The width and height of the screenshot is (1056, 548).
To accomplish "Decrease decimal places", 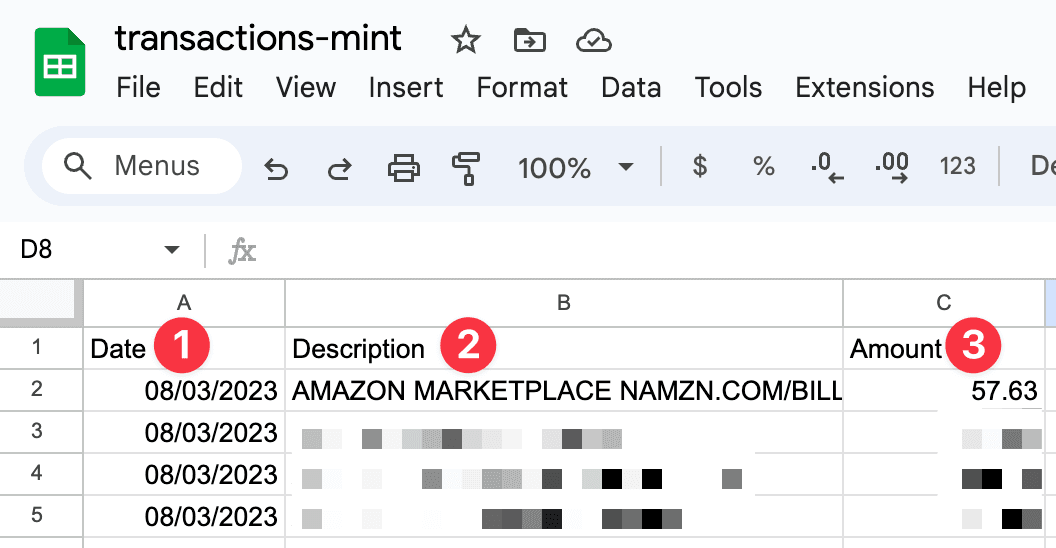I will 827,167.
